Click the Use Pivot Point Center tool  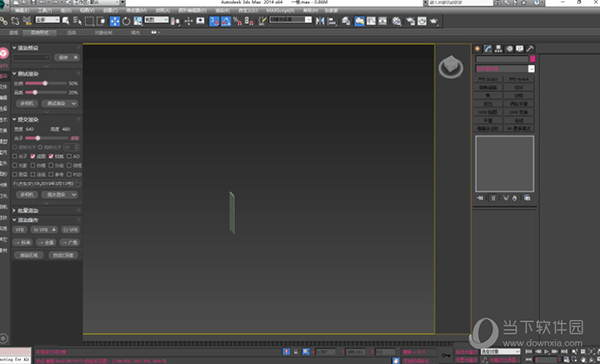pyautogui.click(x=175, y=21)
